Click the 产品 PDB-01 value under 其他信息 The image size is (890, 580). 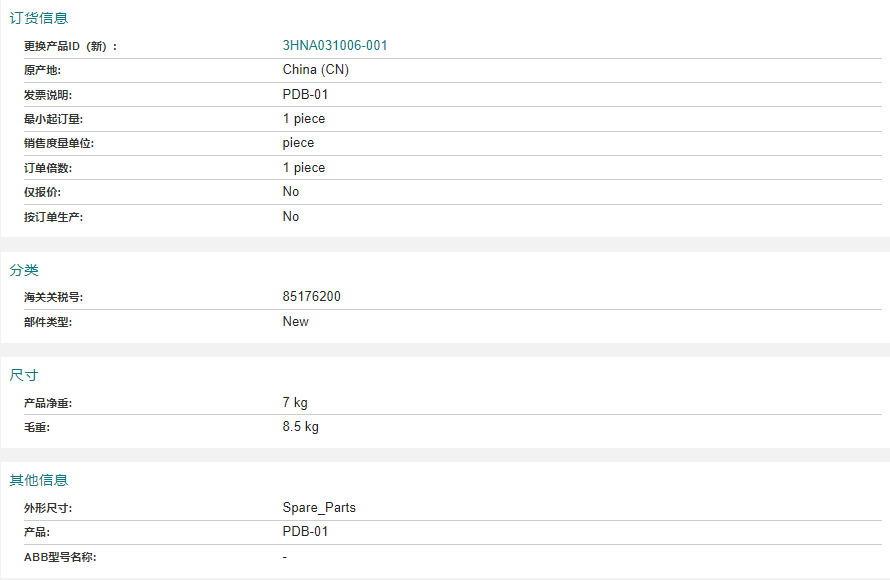305,531
